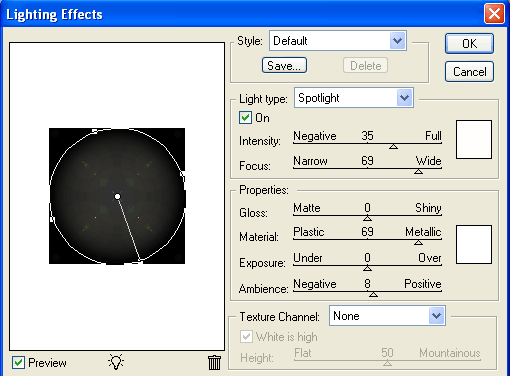
Task: Click the Mountainous label
Action: pyautogui.click(x=450, y=353)
